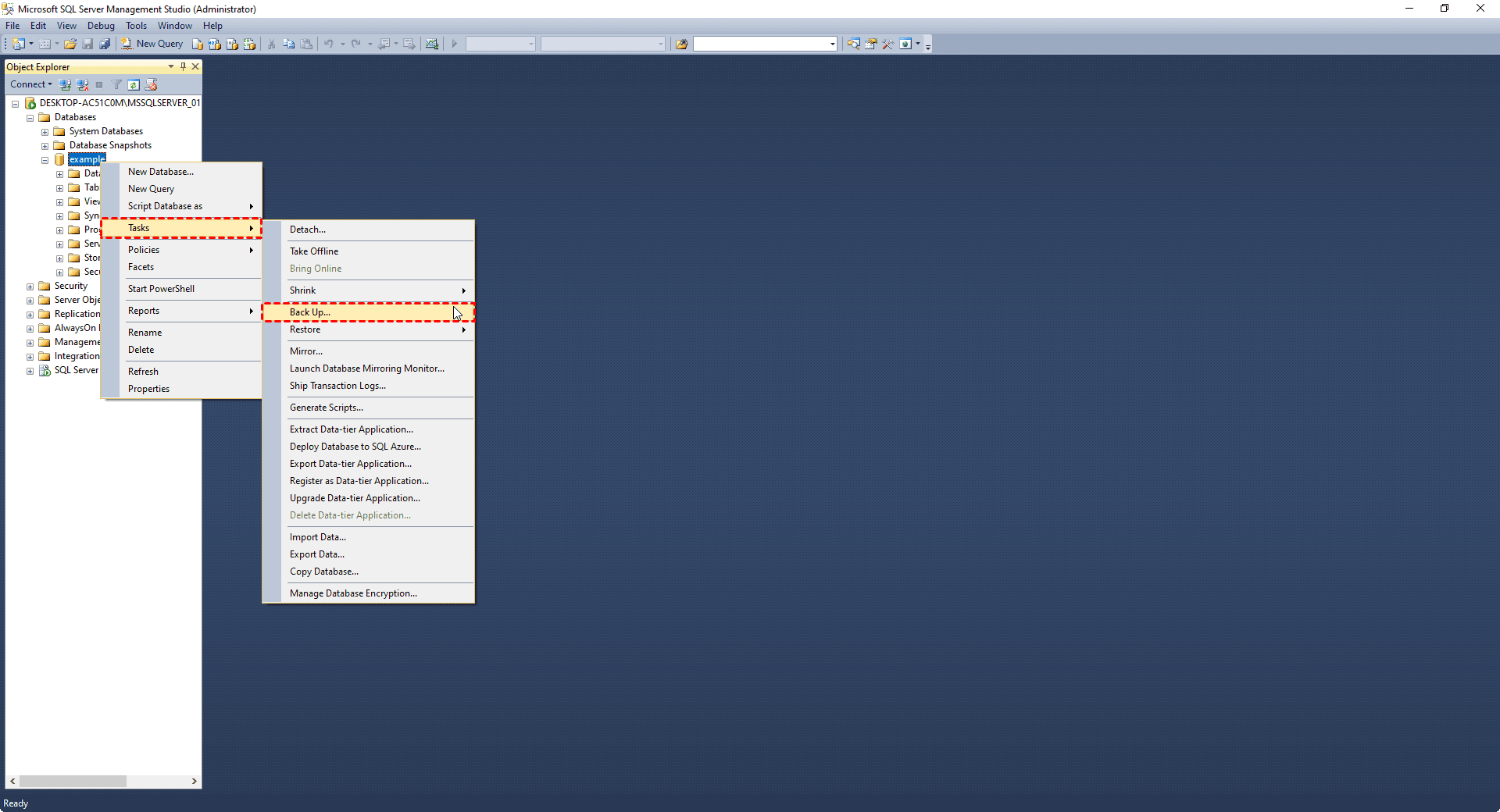Click New Database... in the context menu
This screenshot has width=1500, height=812.
[181, 172]
